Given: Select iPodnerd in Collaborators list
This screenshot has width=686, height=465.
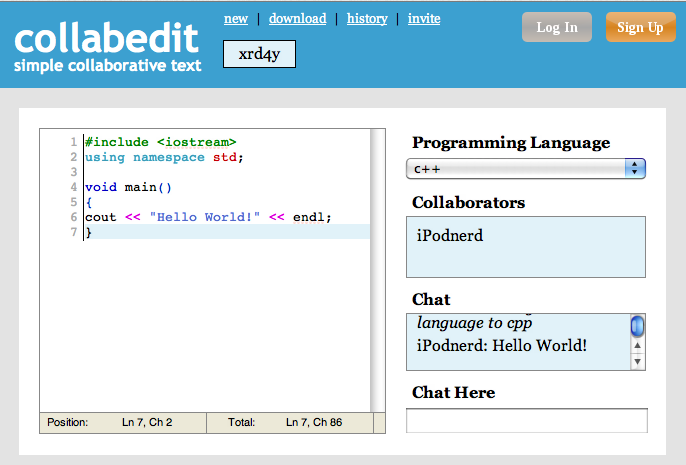Looking at the screenshot, I should (x=450, y=235).
